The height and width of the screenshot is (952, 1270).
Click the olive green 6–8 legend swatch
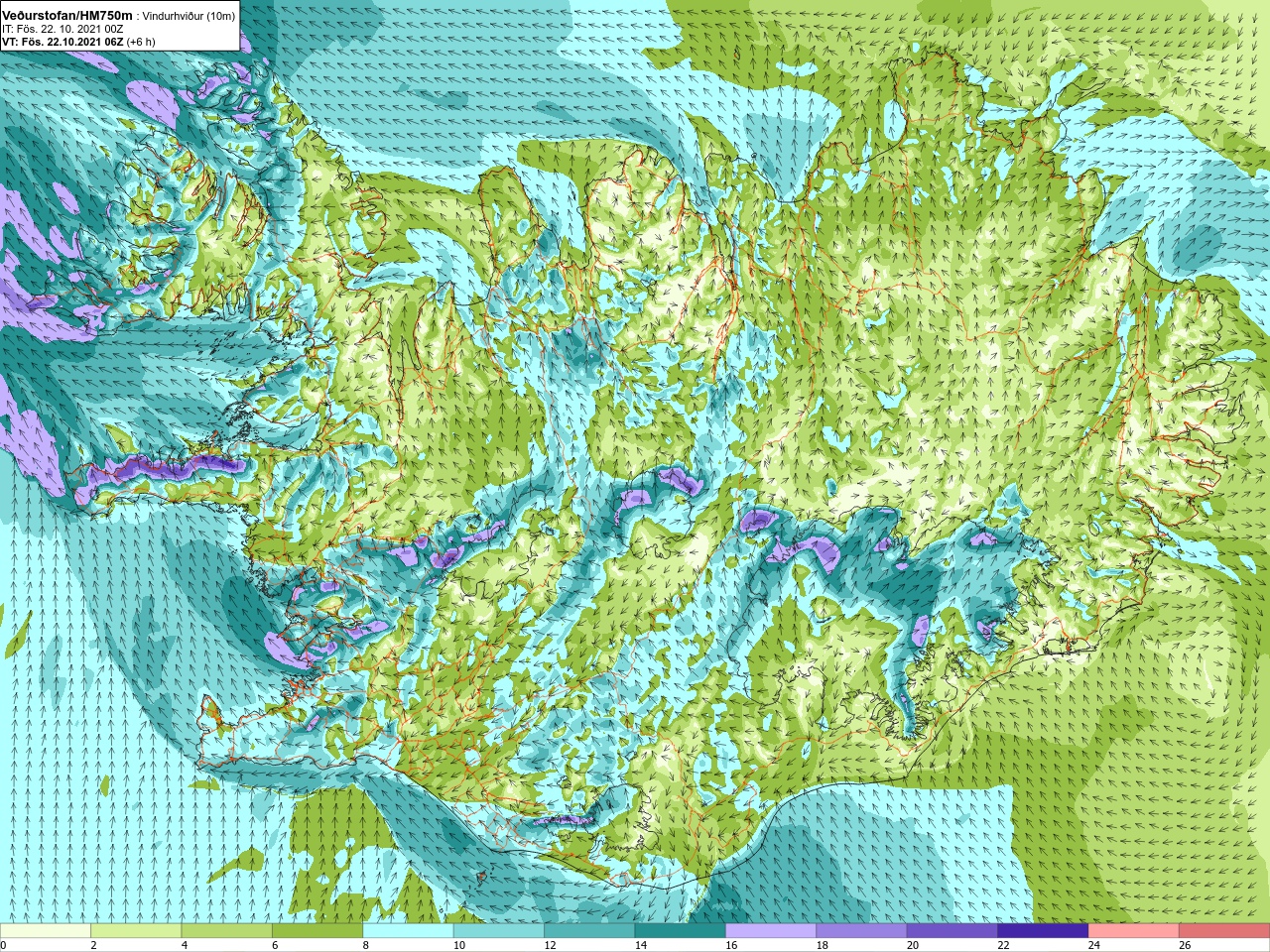(317, 931)
